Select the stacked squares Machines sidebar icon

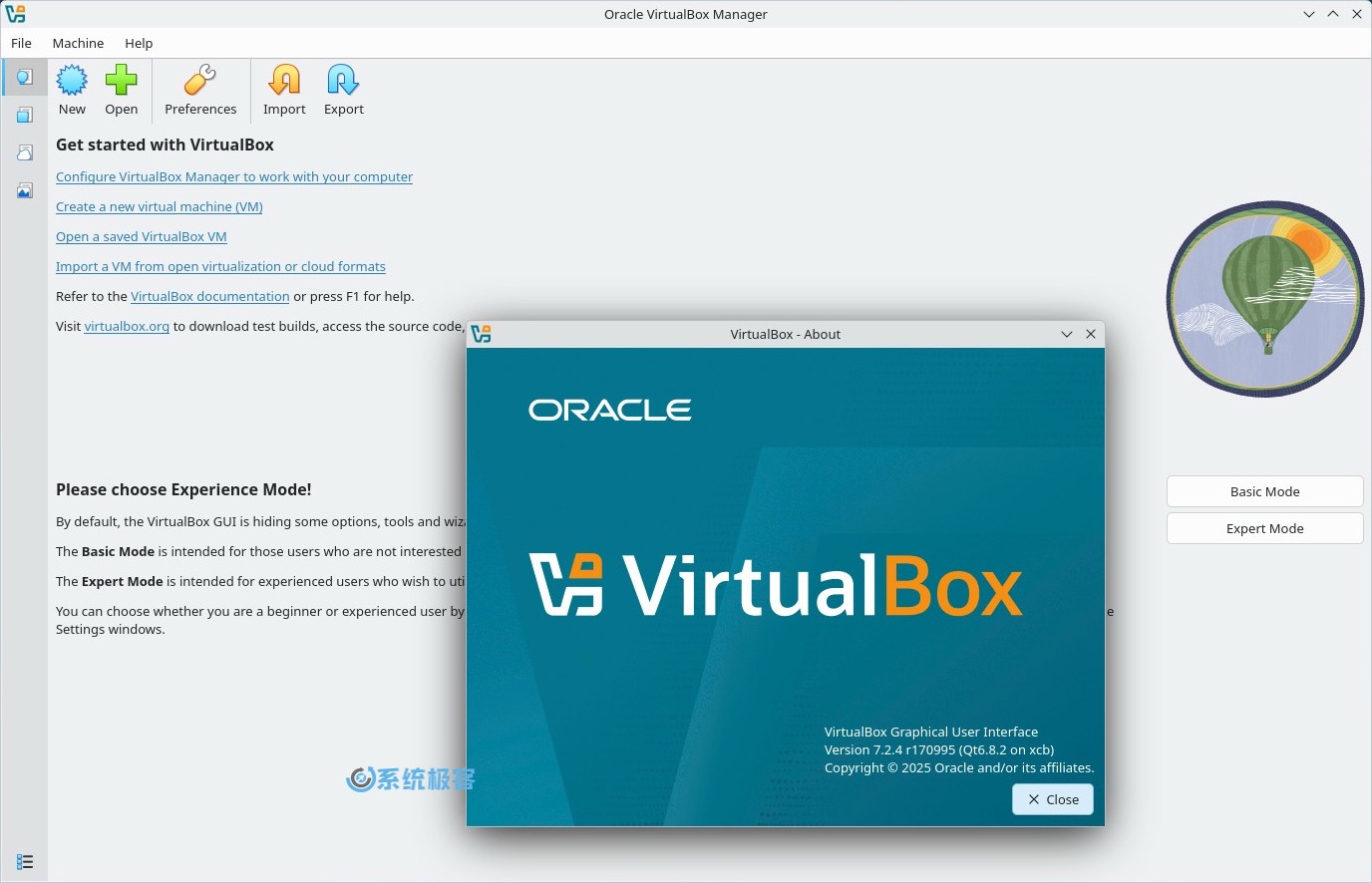tap(25, 115)
